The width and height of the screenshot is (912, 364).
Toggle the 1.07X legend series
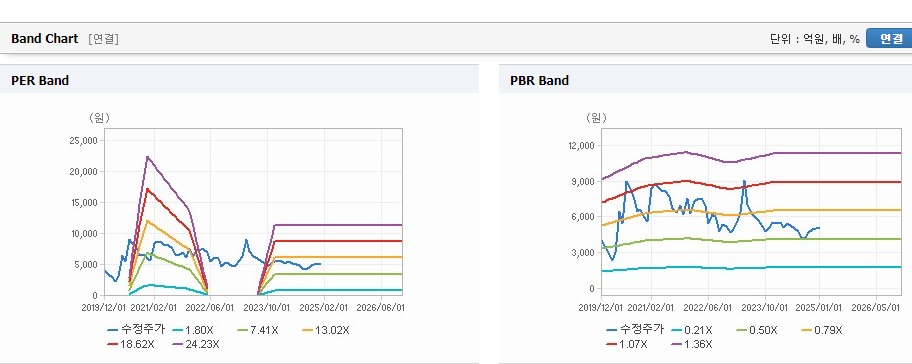[626, 344]
